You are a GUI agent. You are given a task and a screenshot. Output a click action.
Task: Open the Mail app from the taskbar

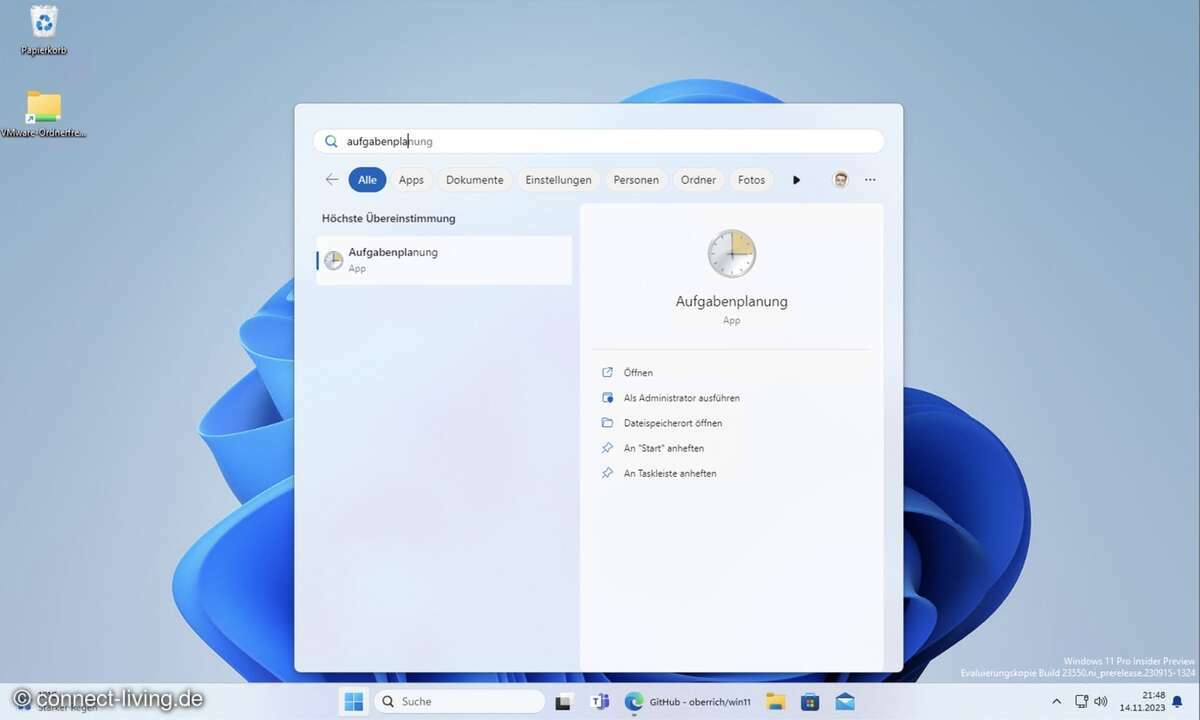(x=845, y=701)
